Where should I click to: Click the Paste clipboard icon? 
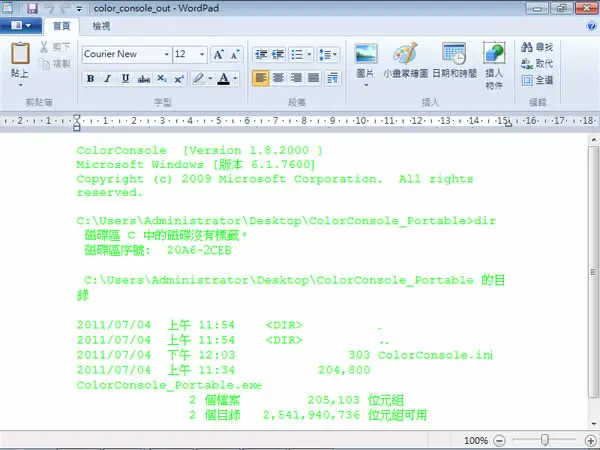(20, 53)
